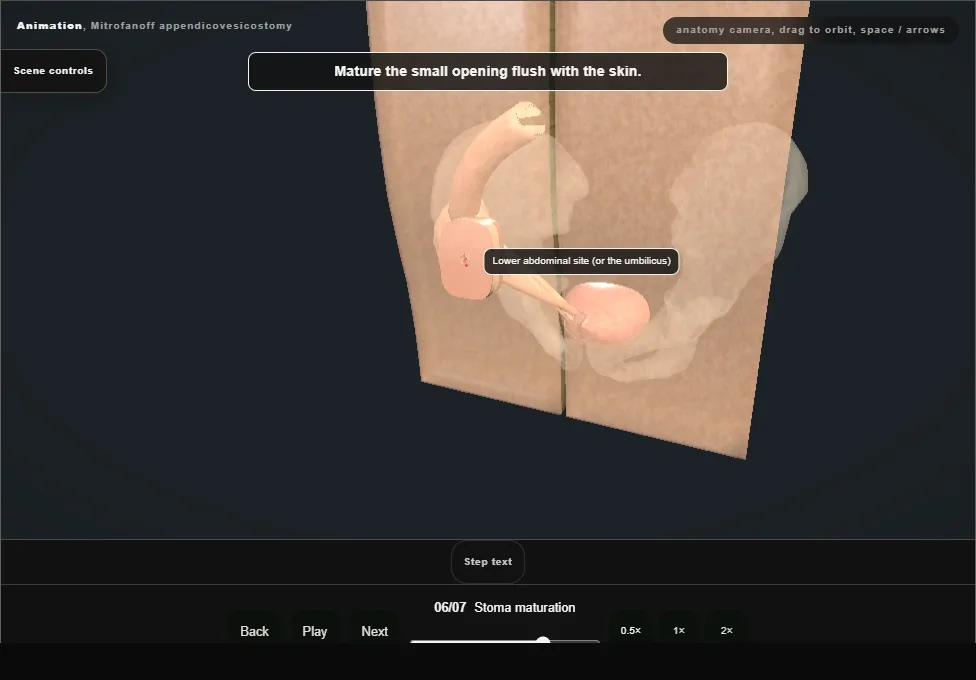Click the '06/07 Stoma maturation' step title
Image resolution: width=976 pixels, height=680 pixels.
pos(504,607)
